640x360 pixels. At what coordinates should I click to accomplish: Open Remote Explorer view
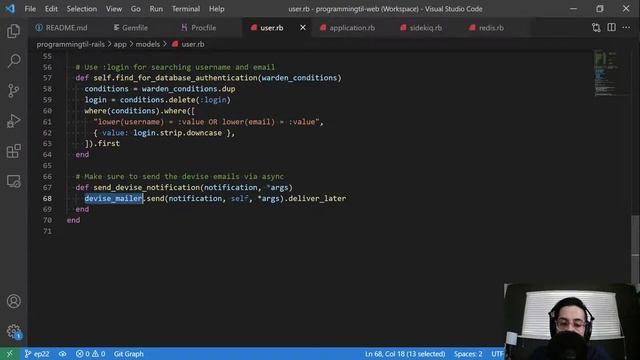pyautogui.click(x=13, y=181)
